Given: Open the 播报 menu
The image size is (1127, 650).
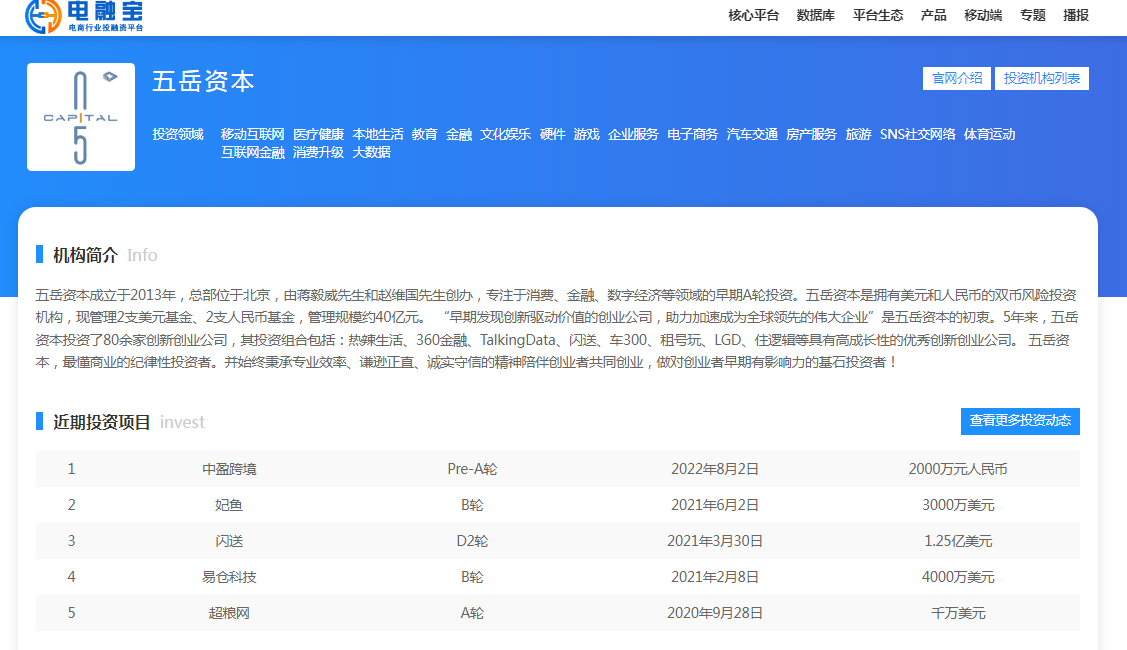Looking at the screenshot, I should (x=1076, y=16).
